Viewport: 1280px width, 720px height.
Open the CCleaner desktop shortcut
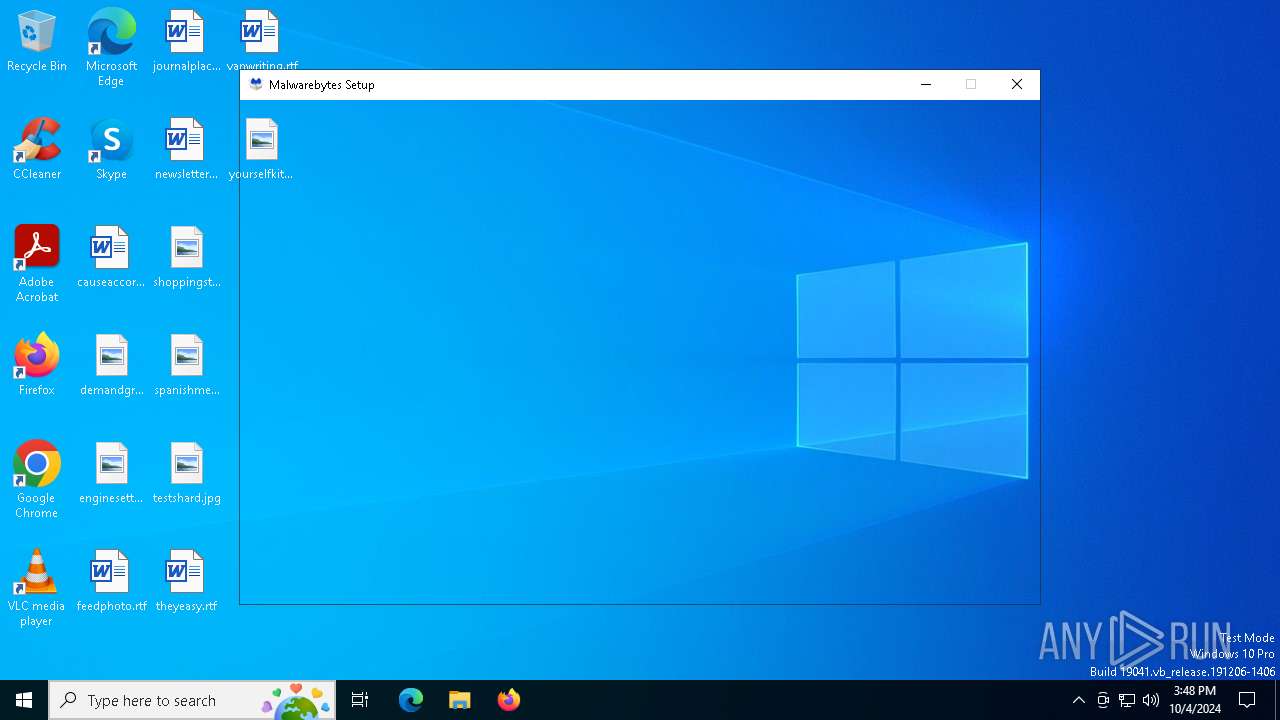click(x=37, y=149)
